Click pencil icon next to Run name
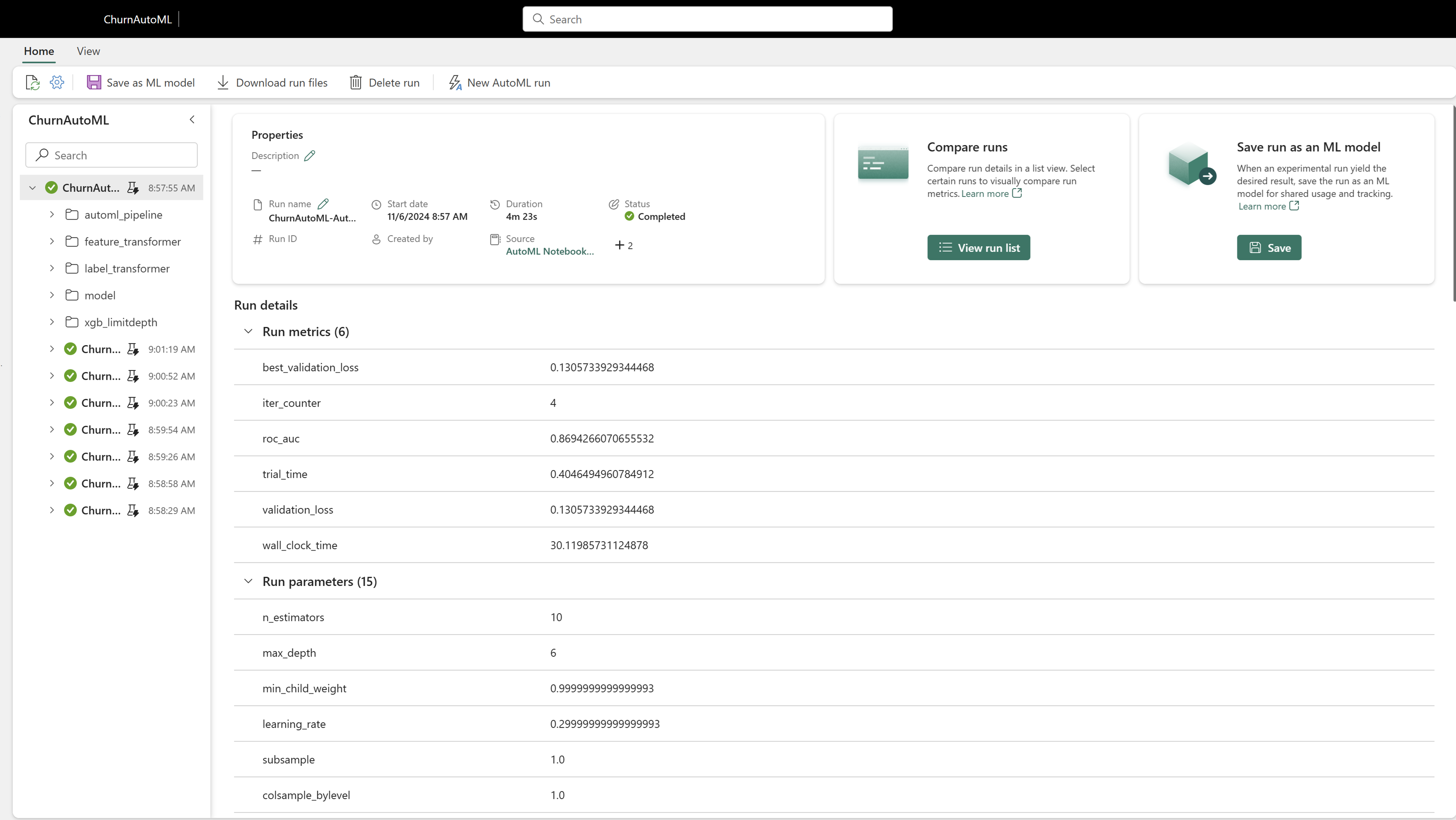The width and height of the screenshot is (1456, 820). [x=323, y=204]
